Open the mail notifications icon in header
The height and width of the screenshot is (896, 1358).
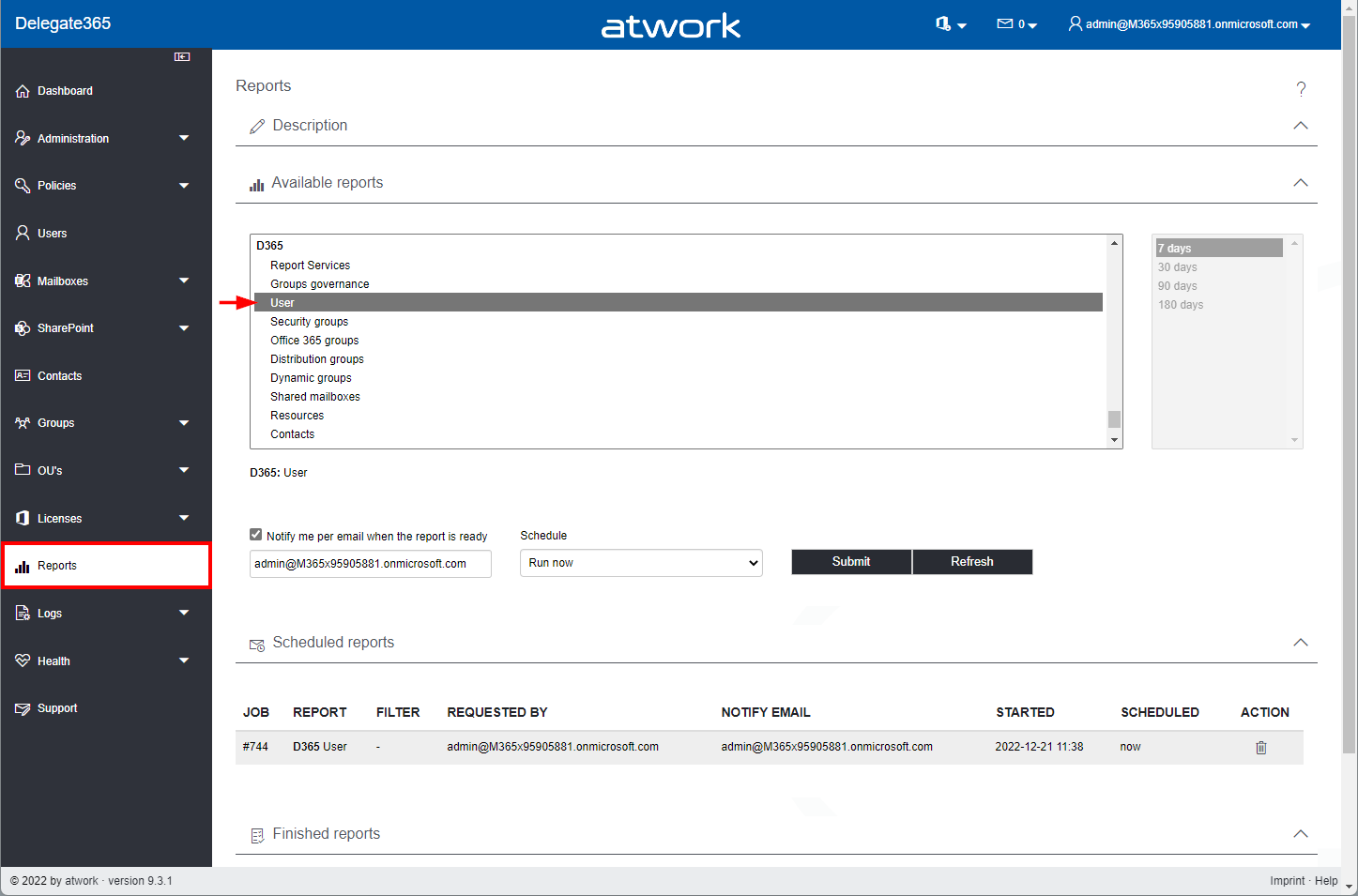[x=1015, y=24]
